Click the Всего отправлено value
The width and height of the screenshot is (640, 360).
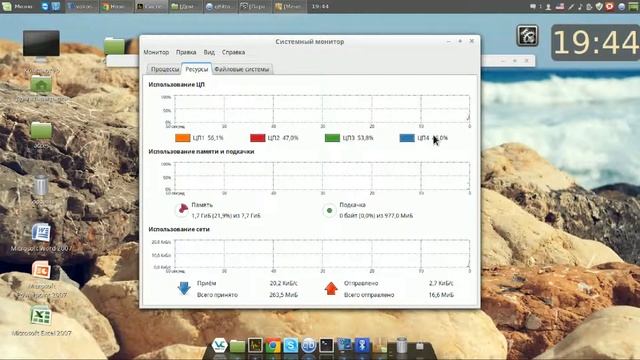tap(441, 295)
